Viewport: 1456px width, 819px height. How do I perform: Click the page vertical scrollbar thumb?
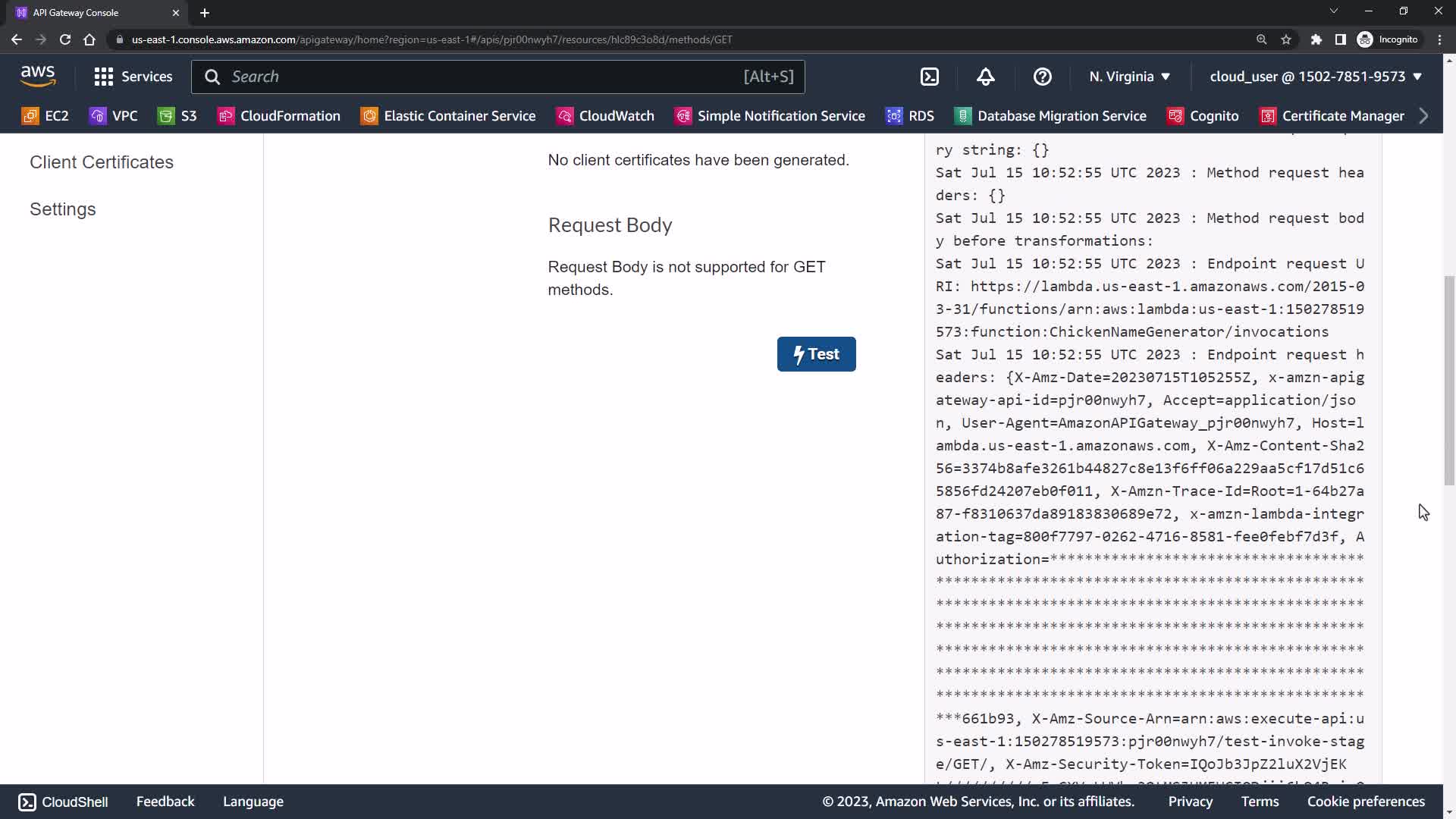click(x=1448, y=379)
